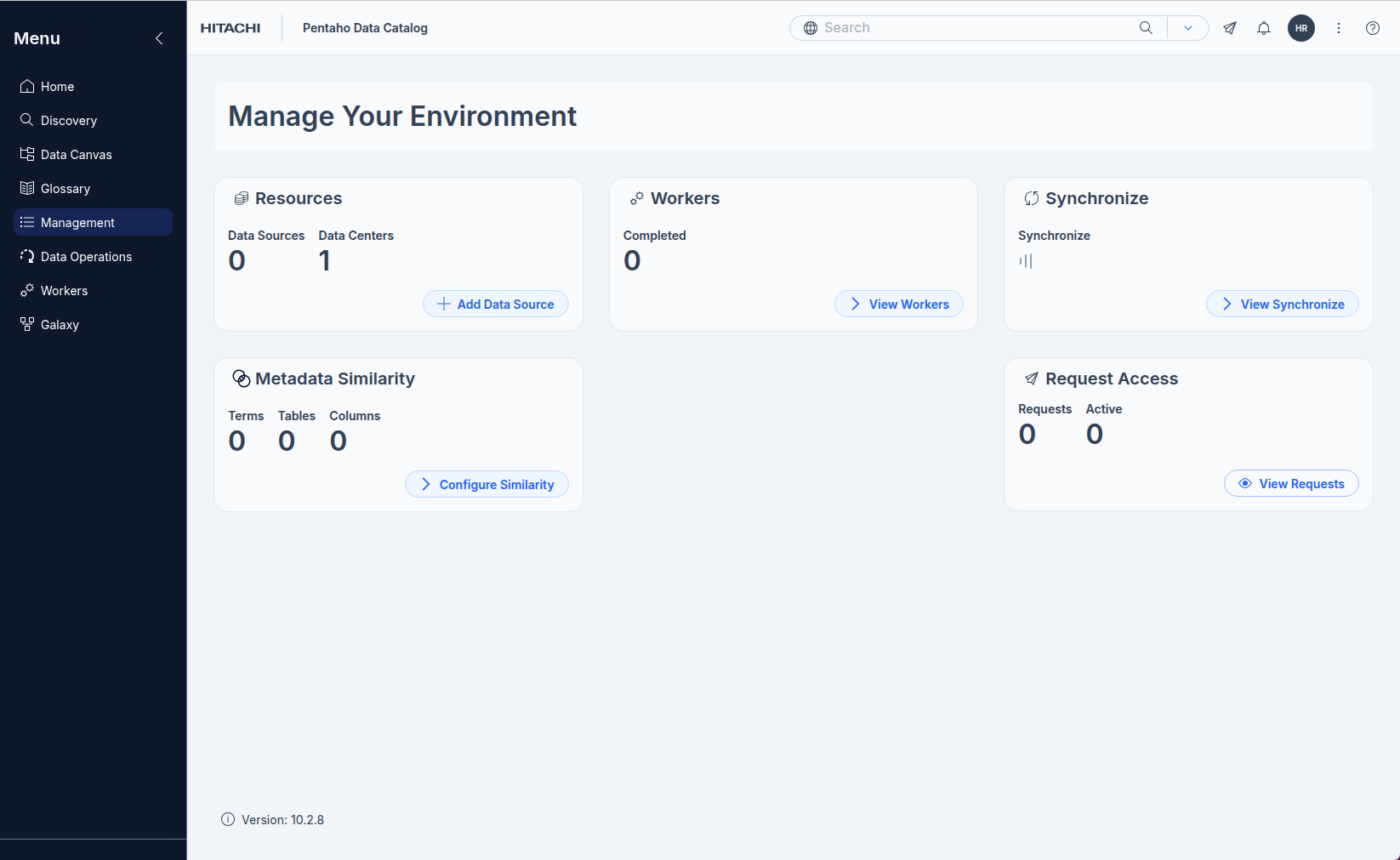This screenshot has width=1400, height=860.
Task: Open the help question mark icon
Action: [1372, 28]
